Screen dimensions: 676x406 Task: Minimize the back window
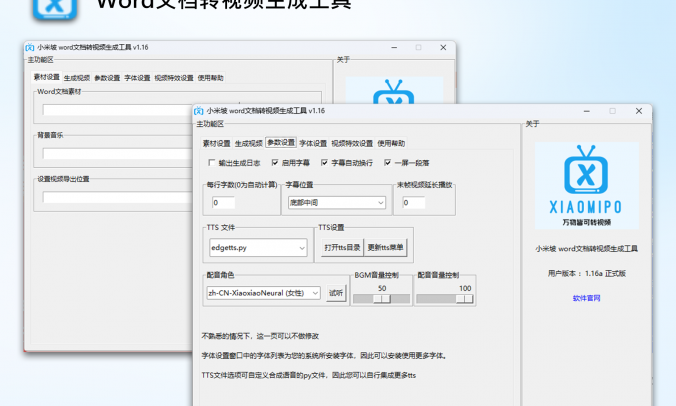coord(394,47)
